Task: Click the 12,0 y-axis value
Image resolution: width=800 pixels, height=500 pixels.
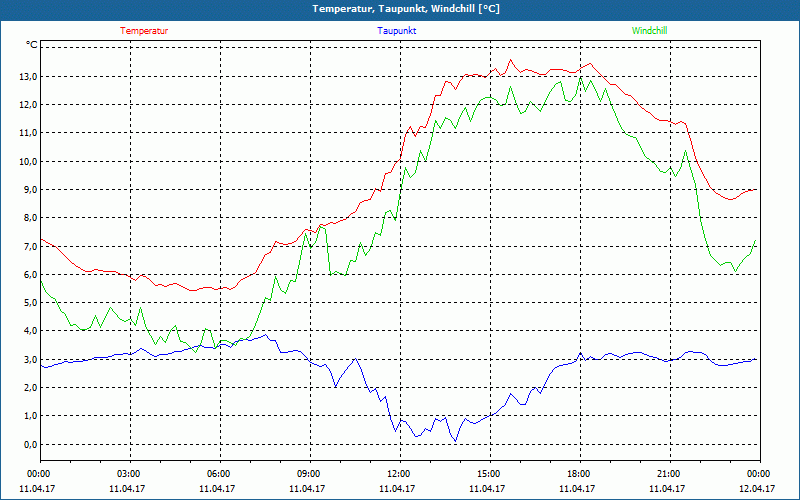Action: 29,105
